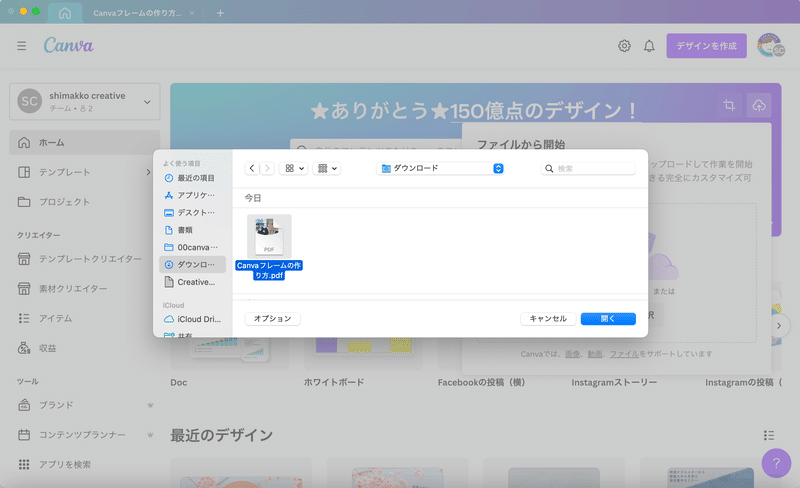
Task: Click the デザインを作成 button
Action: point(706,46)
